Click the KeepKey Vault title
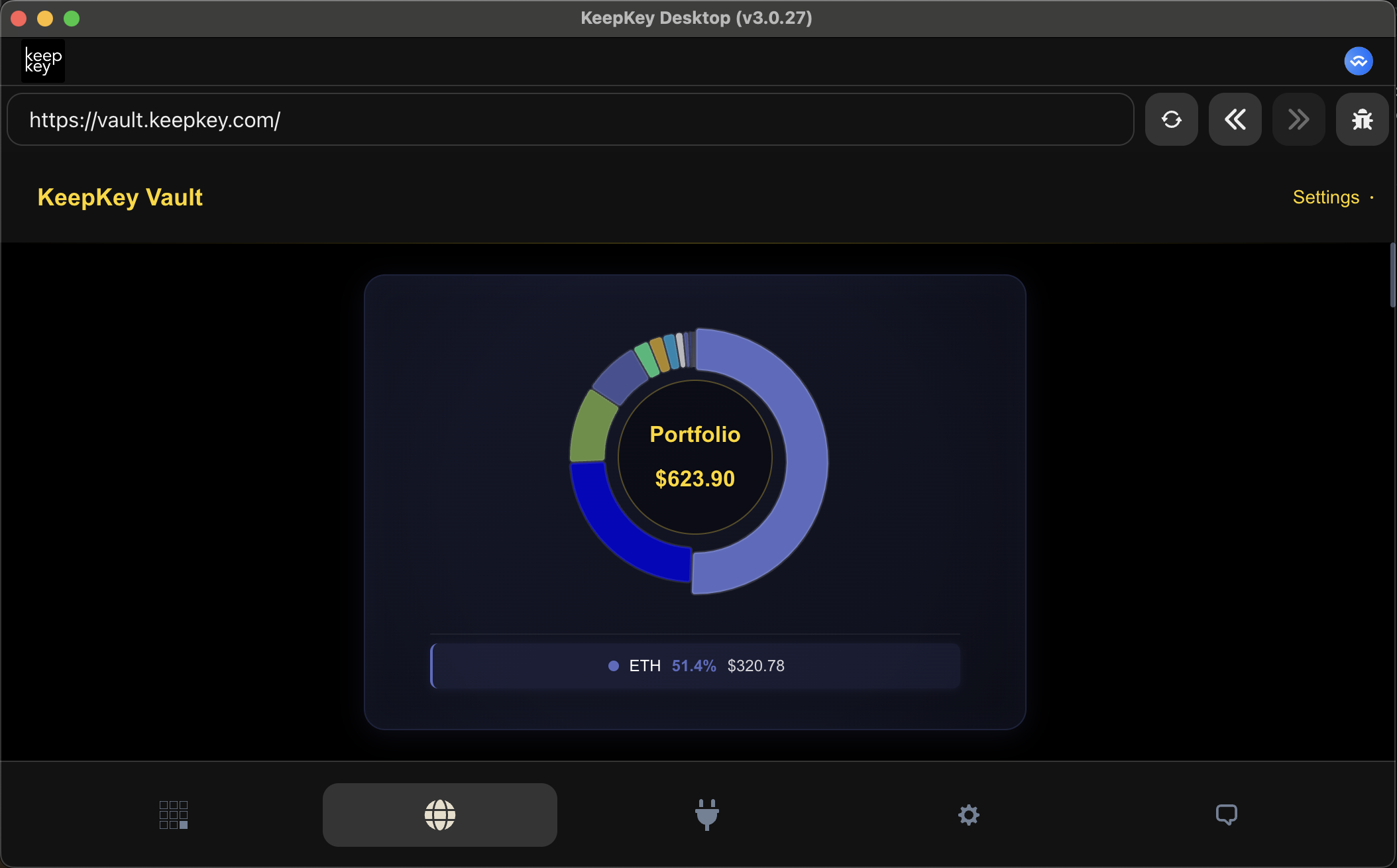 pyautogui.click(x=120, y=197)
